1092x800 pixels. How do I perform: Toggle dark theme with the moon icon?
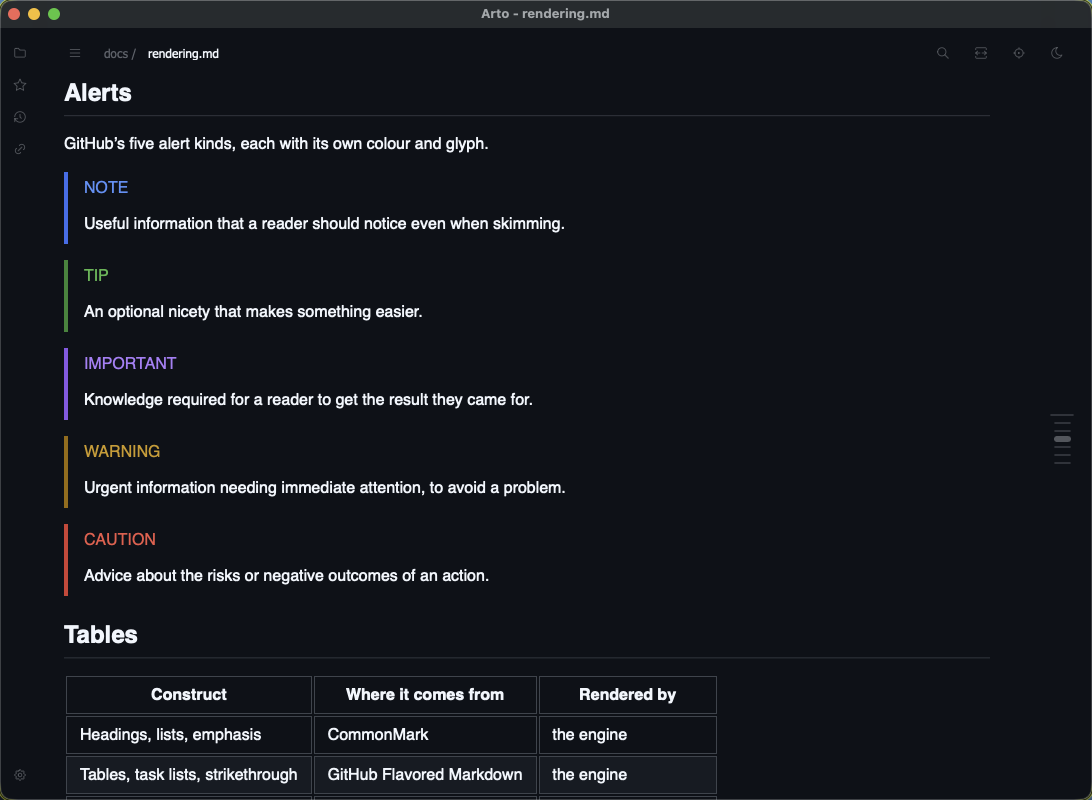tap(1056, 53)
